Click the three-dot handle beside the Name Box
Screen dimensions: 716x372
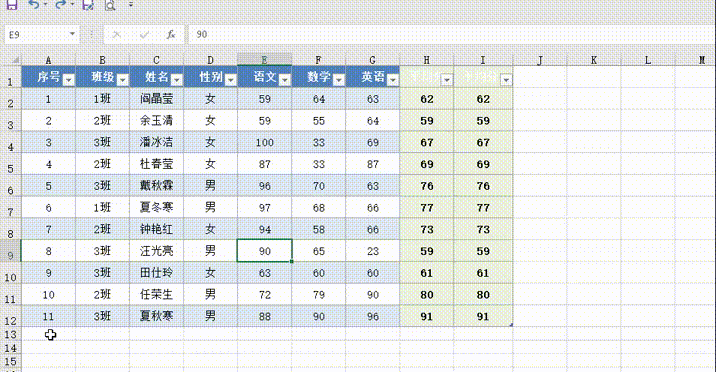tap(92, 34)
